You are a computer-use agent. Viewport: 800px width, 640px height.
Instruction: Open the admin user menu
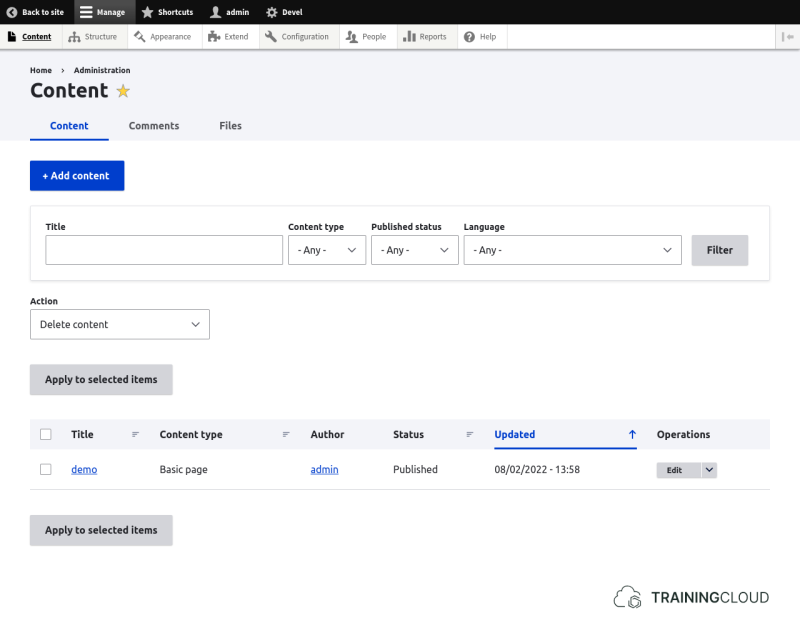230,12
